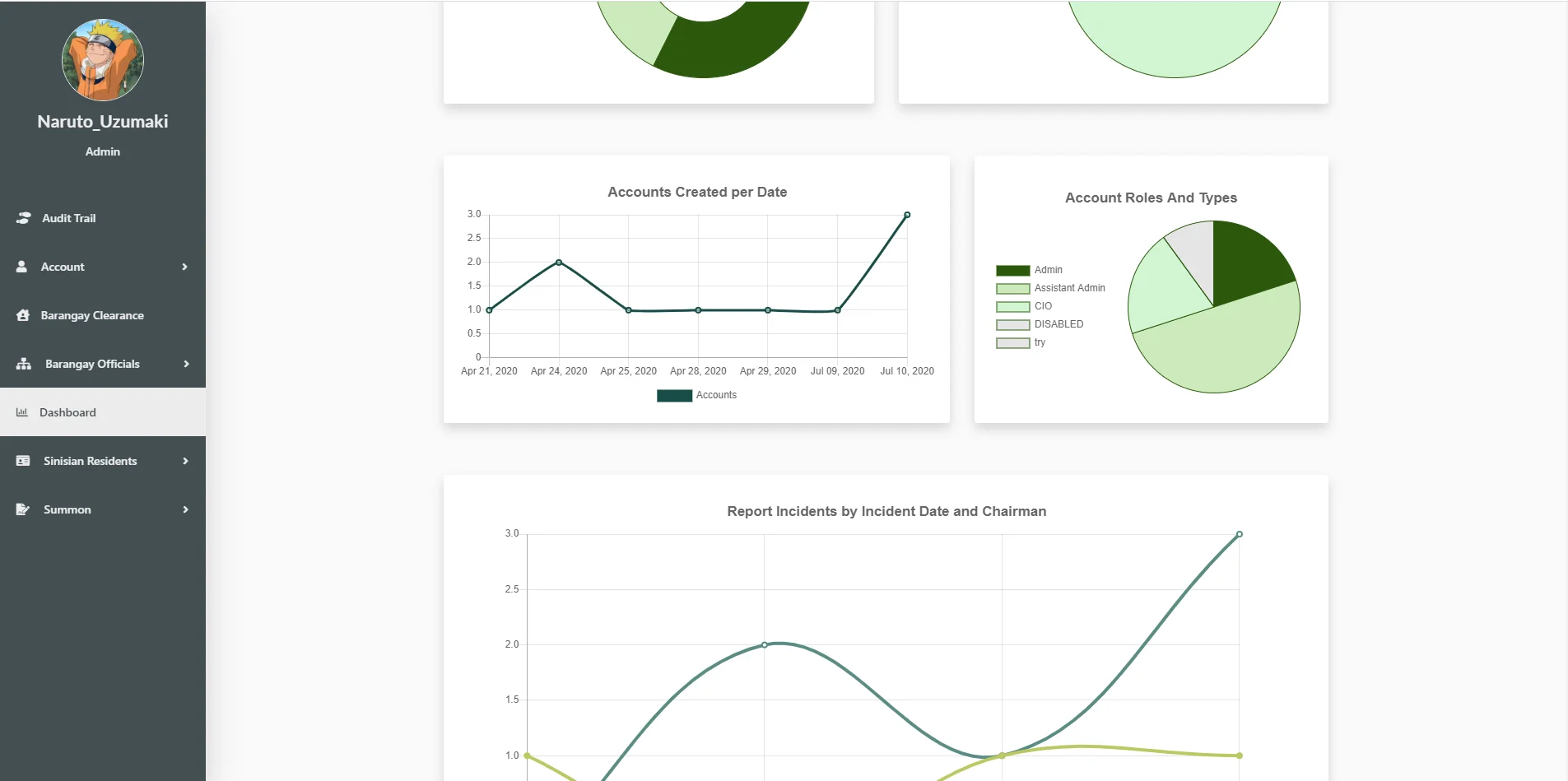Click the Naruto_Uzumaki username
The height and width of the screenshot is (781, 1568).
103,122
